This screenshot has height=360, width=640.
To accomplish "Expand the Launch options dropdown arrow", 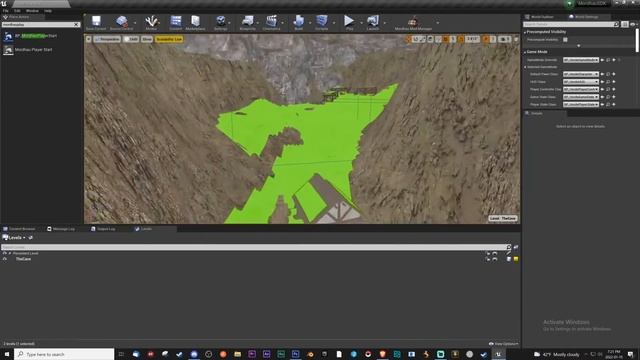I will point(384,23).
